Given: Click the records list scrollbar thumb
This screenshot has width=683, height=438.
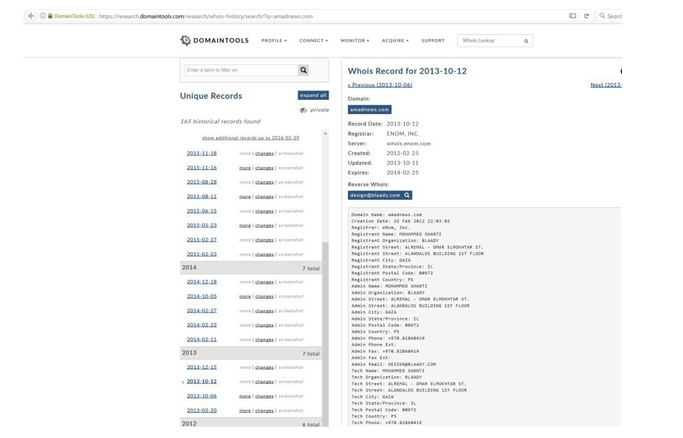Looking at the screenshot, I should pos(325,333).
